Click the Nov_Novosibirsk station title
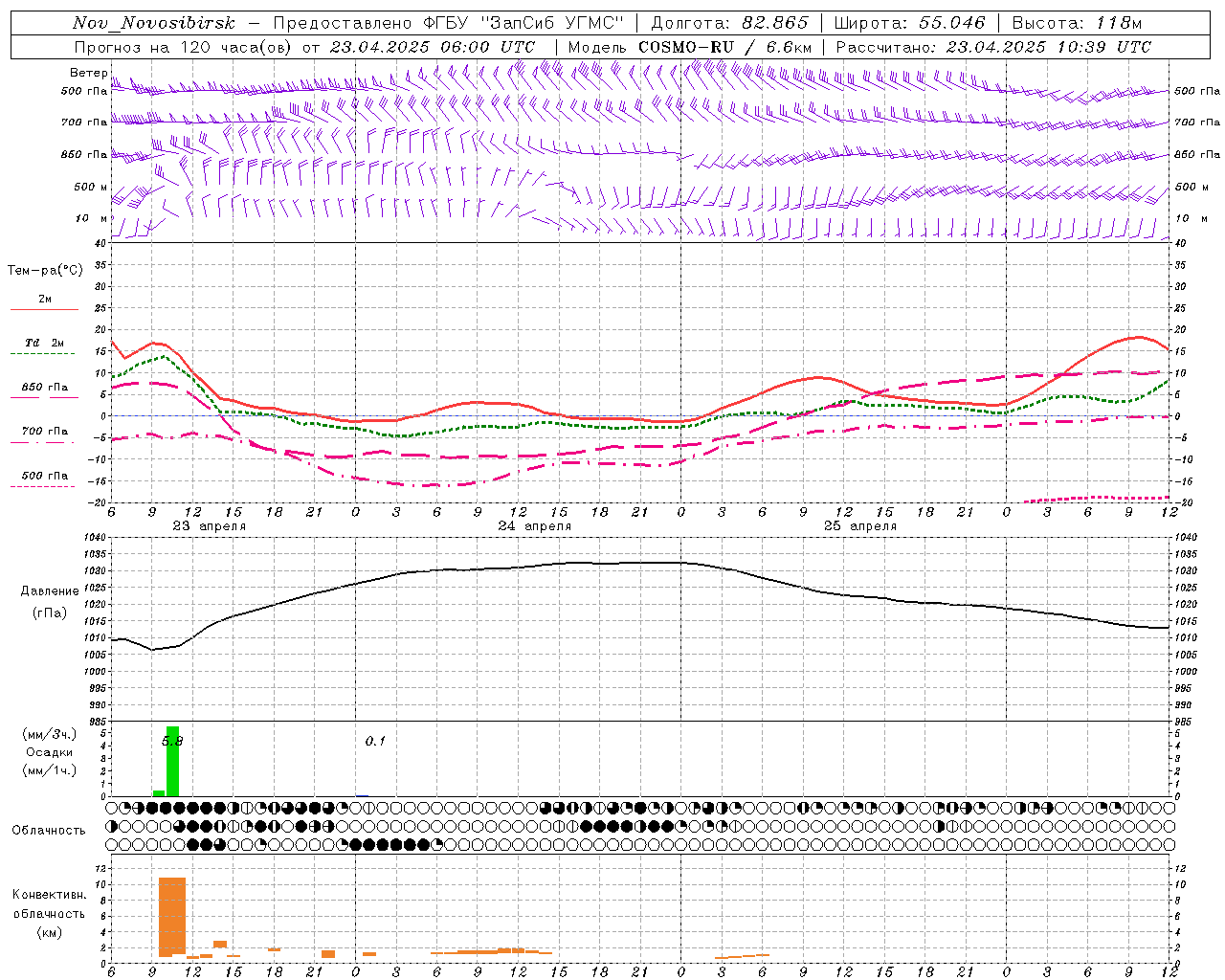The height and width of the screenshot is (980, 1225). coord(154,23)
